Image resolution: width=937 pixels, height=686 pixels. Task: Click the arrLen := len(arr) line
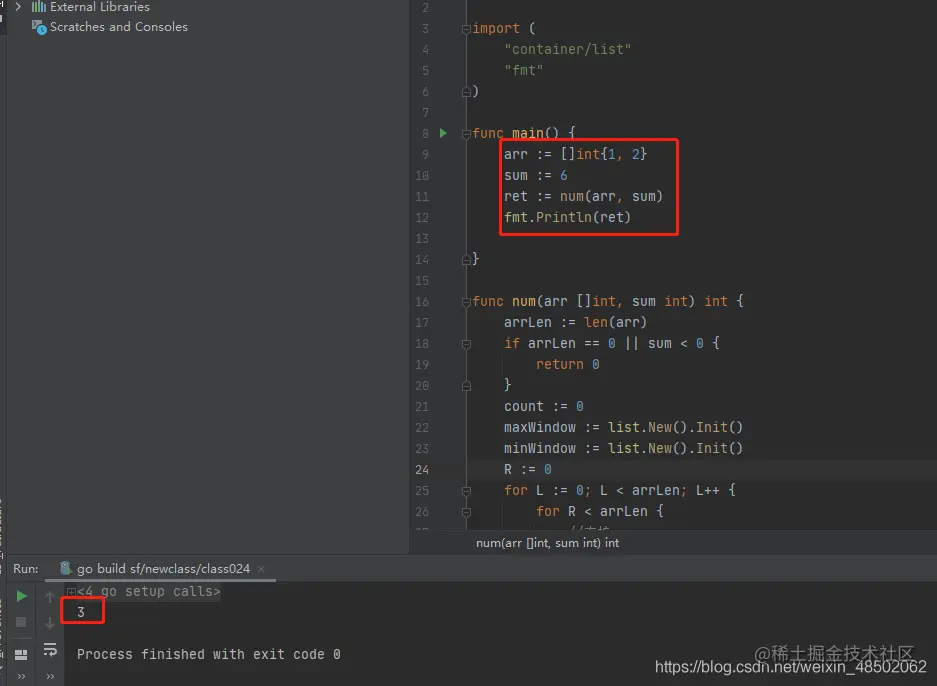[x=575, y=322]
